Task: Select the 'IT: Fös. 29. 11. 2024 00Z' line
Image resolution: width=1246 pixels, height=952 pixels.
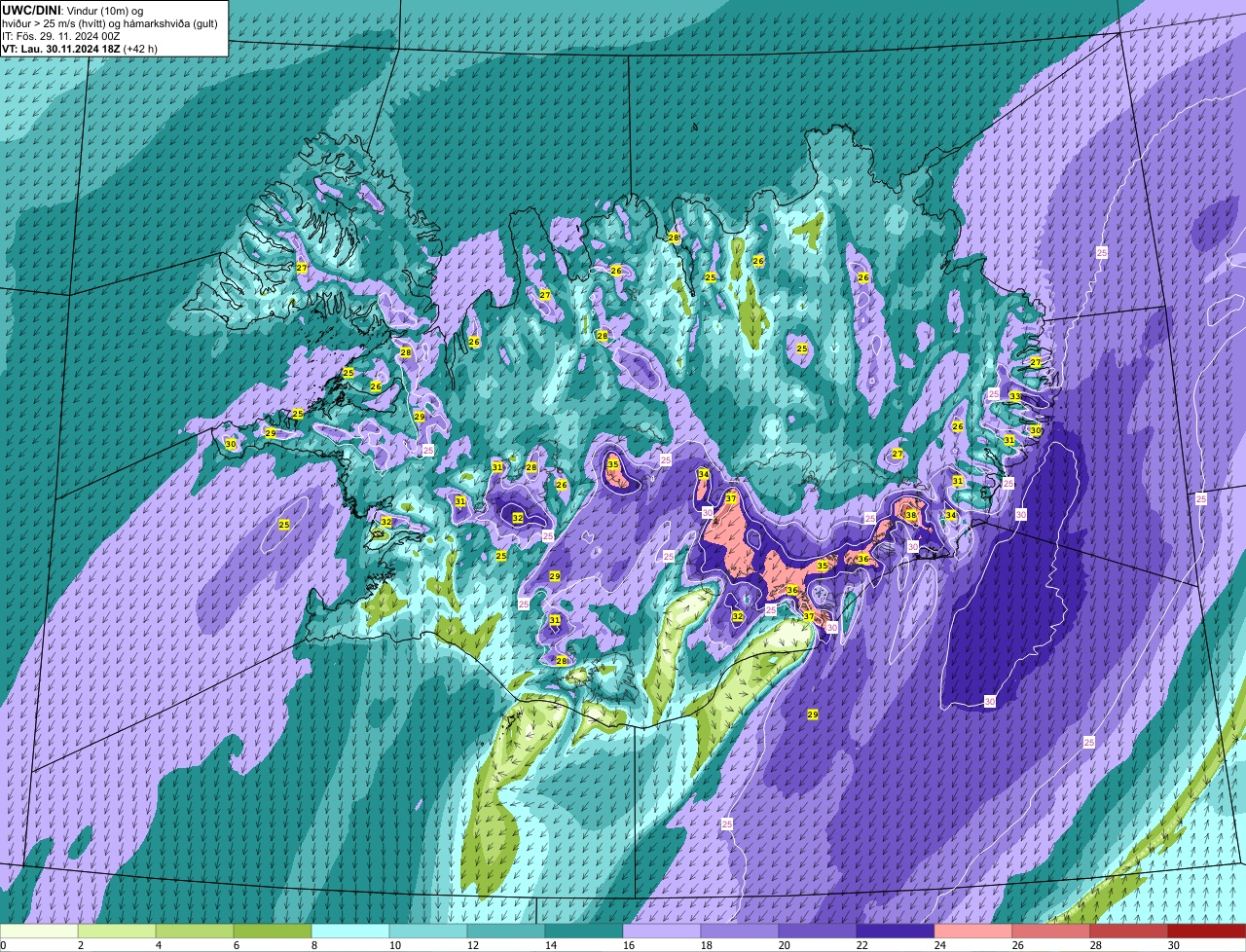Action: pos(61,36)
